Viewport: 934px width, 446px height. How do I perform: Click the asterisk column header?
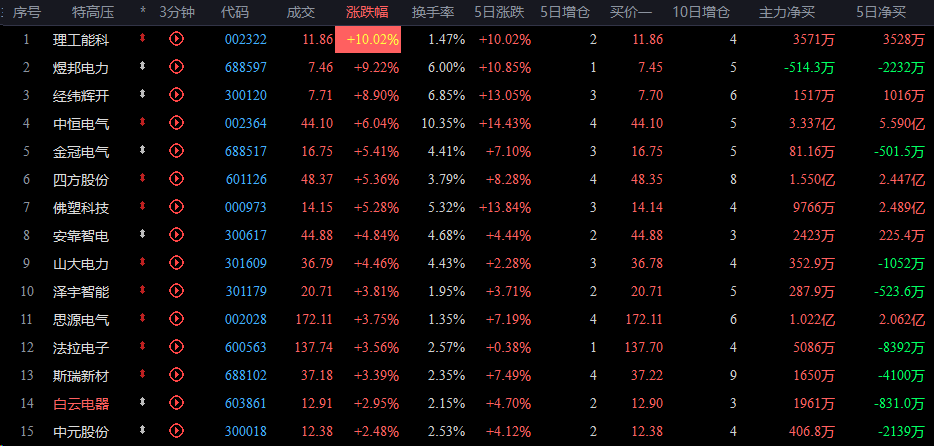pos(143,11)
